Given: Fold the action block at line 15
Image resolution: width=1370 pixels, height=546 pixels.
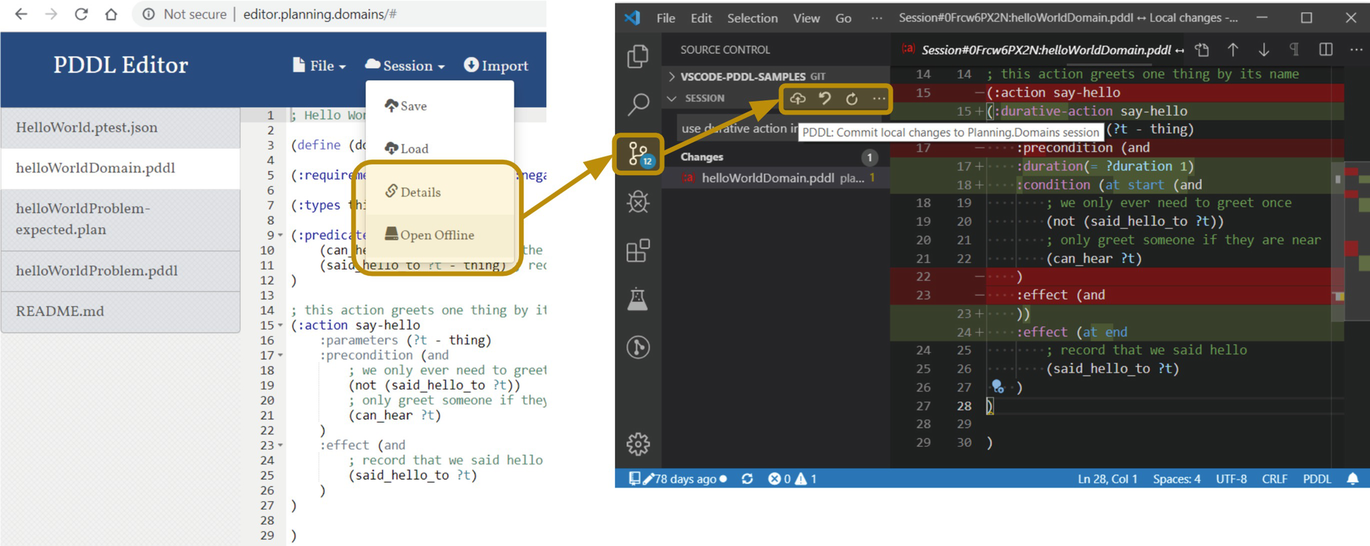Looking at the screenshot, I should pyautogui.click(x=282, y=326).
